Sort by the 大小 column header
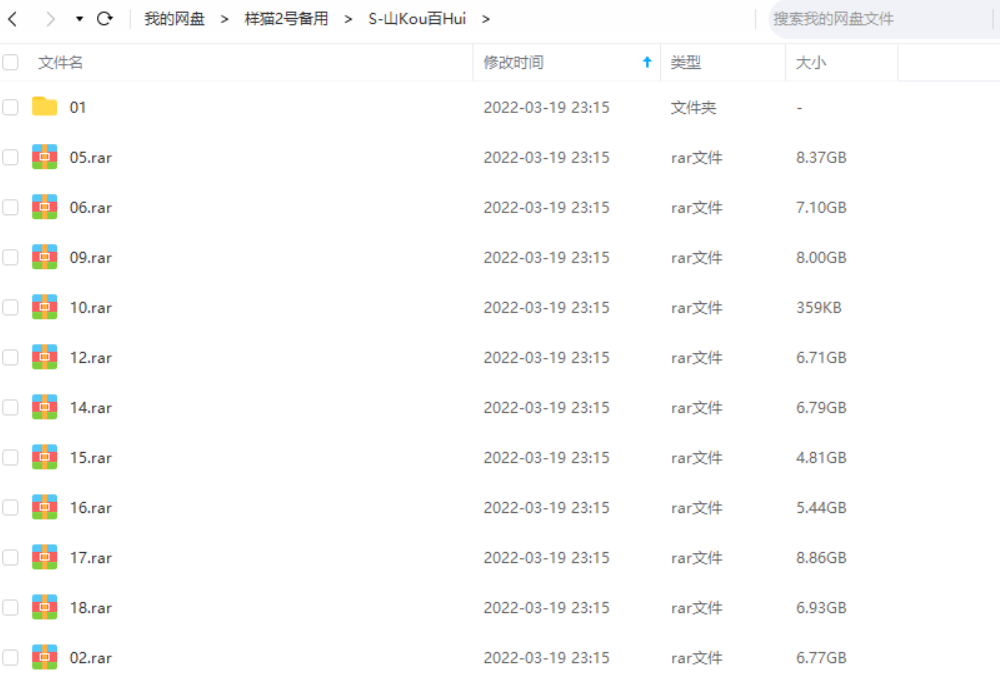This screenshot has width=1000, height=674. (x=810, y=63)
